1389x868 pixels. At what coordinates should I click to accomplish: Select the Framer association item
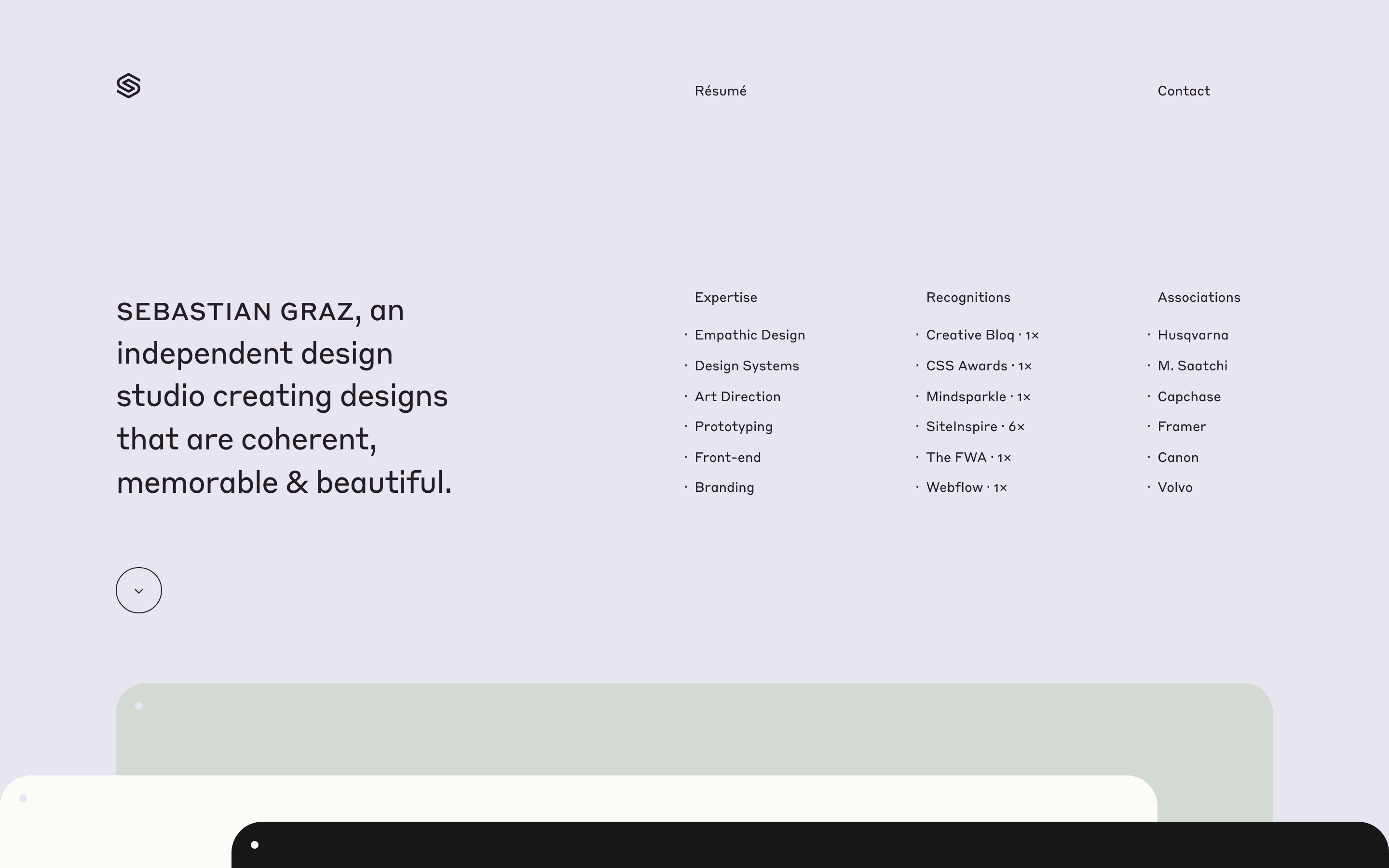(1182, 427)
